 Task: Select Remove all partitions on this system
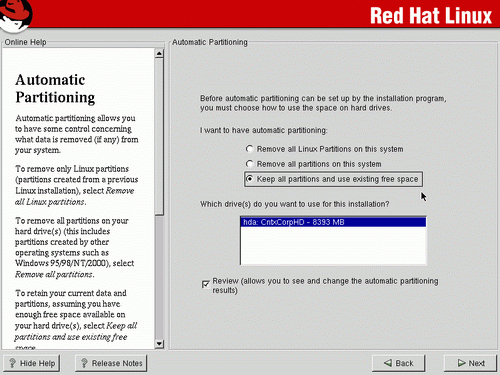249,164
